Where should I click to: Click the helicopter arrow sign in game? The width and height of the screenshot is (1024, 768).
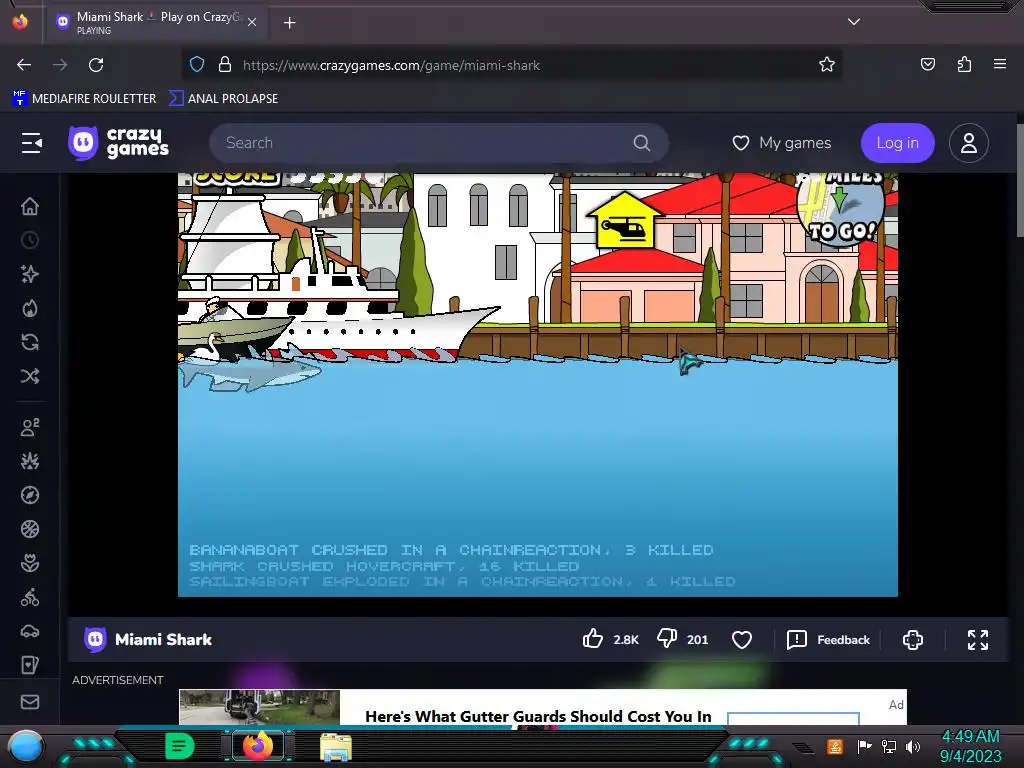(x=624, y=219)
